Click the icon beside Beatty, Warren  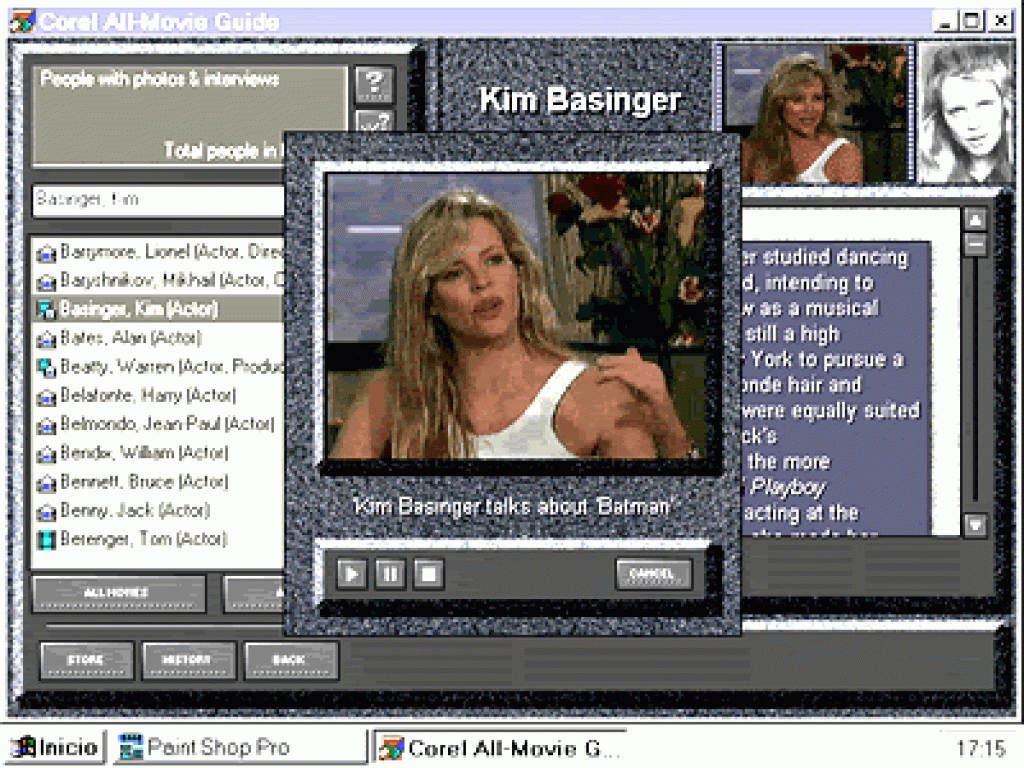pos(45,367)
